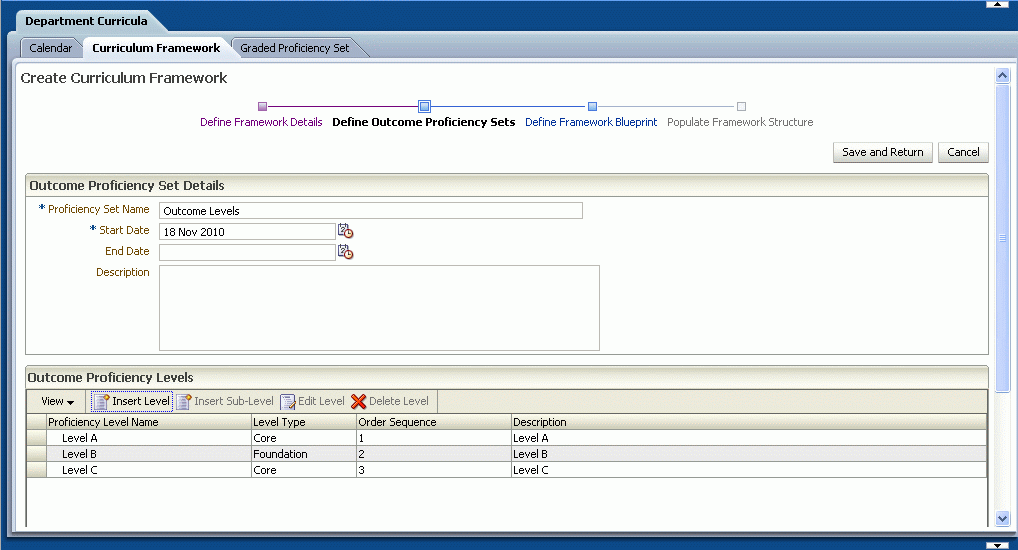Open the Start Date calendar picker icon
The height and width of the screenshot is (550, 1018).
pos(345,231)
